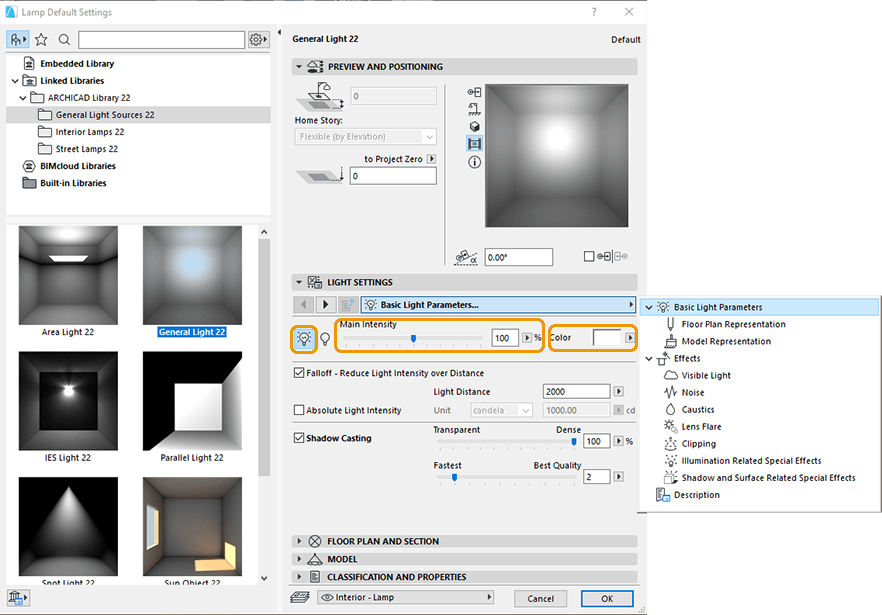Click the Cancel button
The image size is (882, 615).
tap(540, 598)
